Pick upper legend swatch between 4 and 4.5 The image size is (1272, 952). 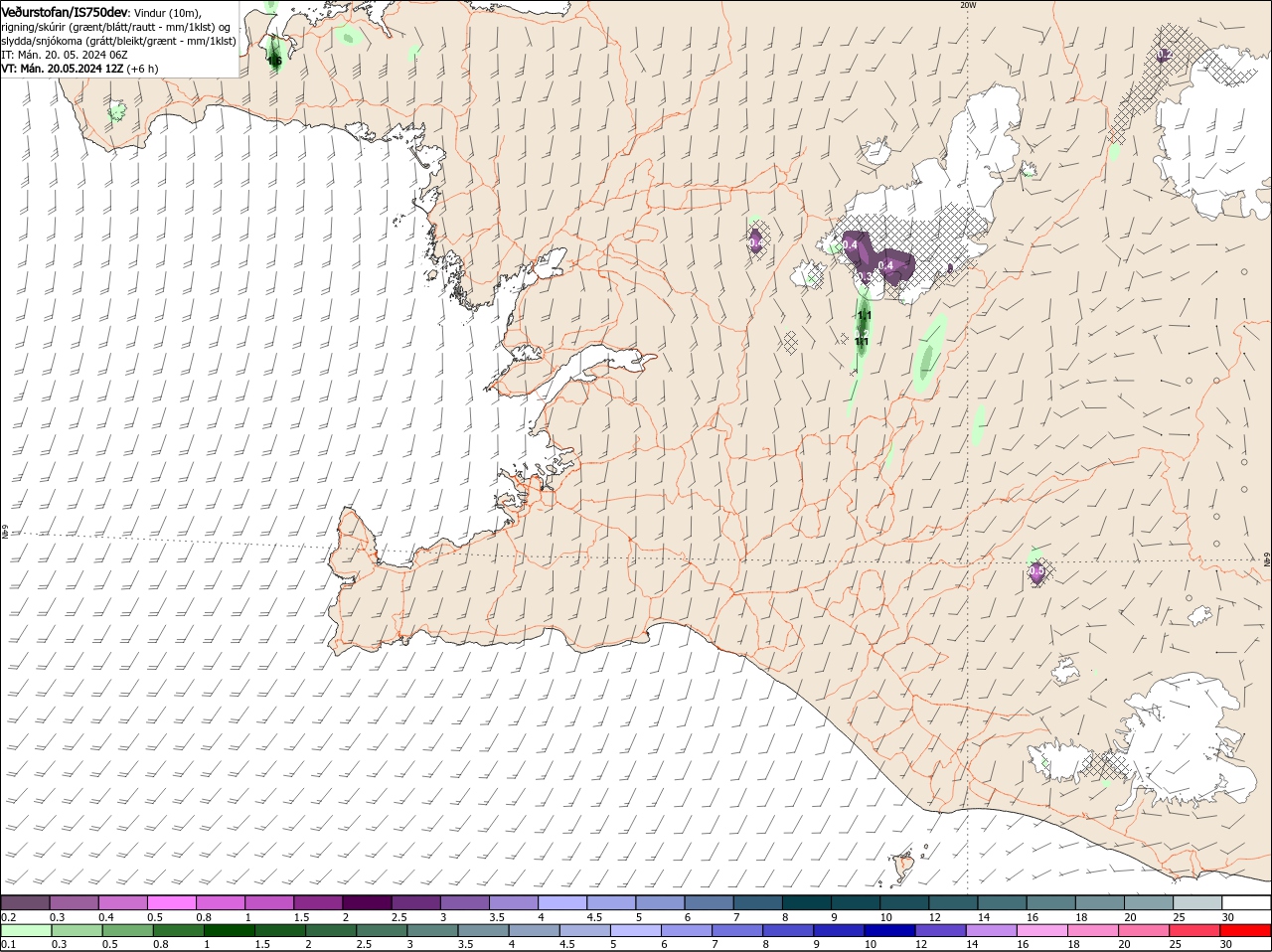561,902
